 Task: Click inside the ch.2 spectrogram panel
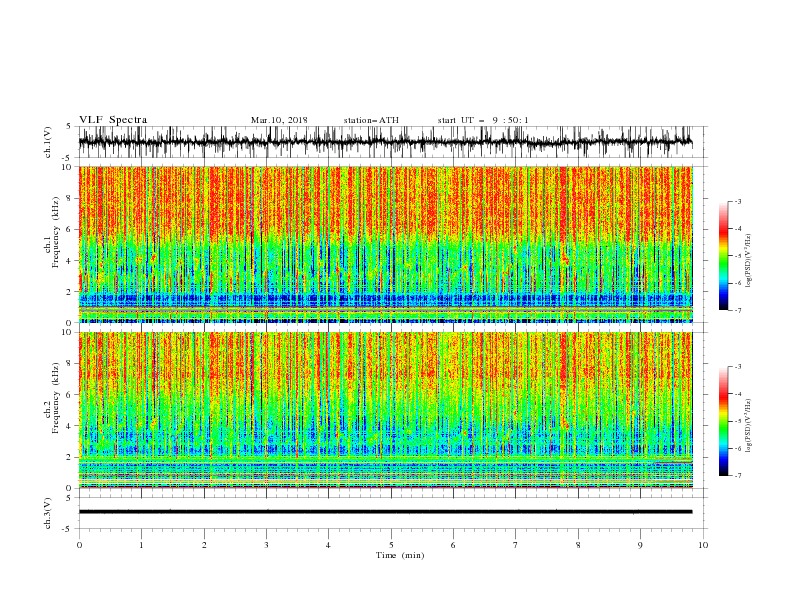click(x=385, y=410)
